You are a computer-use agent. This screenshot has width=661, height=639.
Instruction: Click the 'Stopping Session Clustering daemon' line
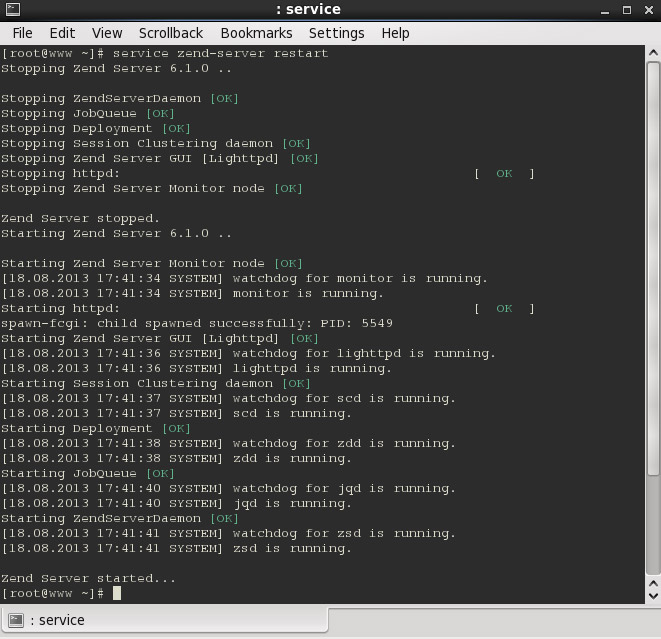pos(156,143)
